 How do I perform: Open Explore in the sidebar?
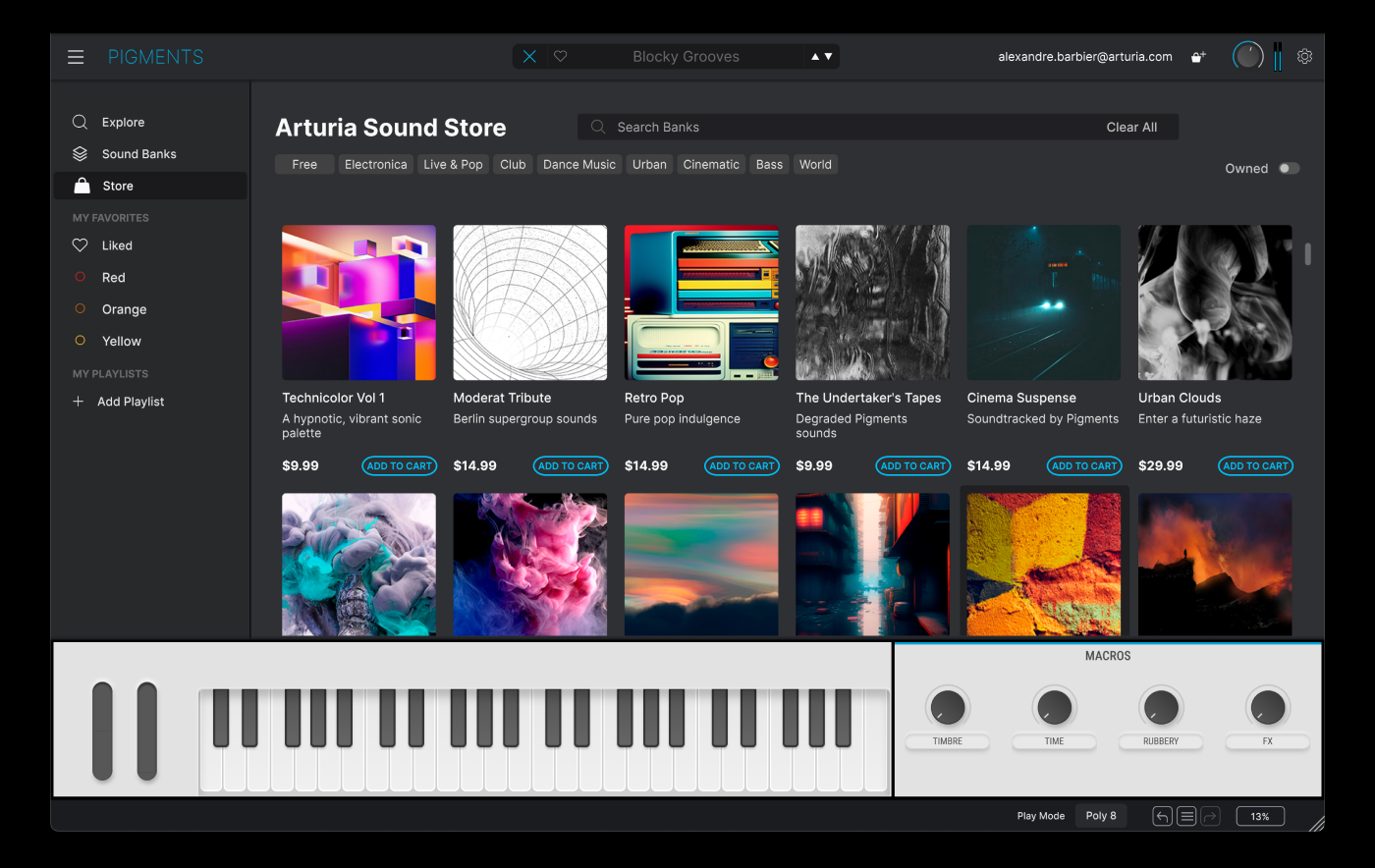149,123
